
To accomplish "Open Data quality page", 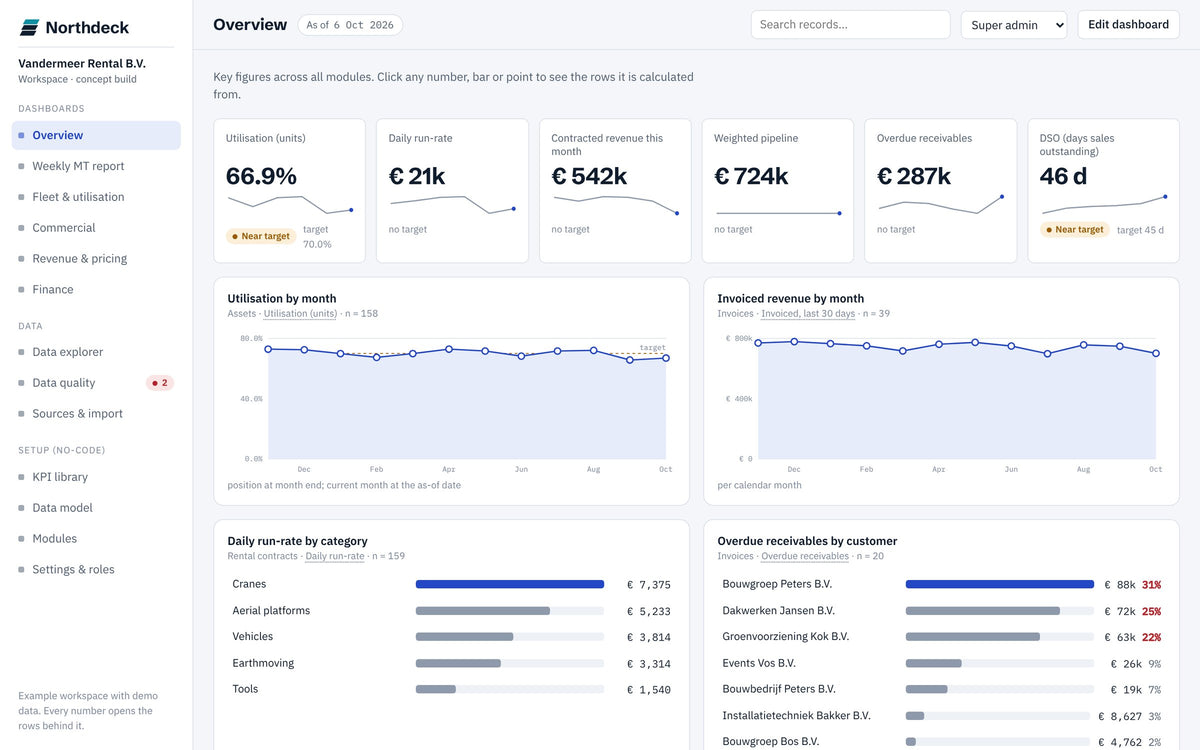I will pyautogui.click(x=96, y=383).
